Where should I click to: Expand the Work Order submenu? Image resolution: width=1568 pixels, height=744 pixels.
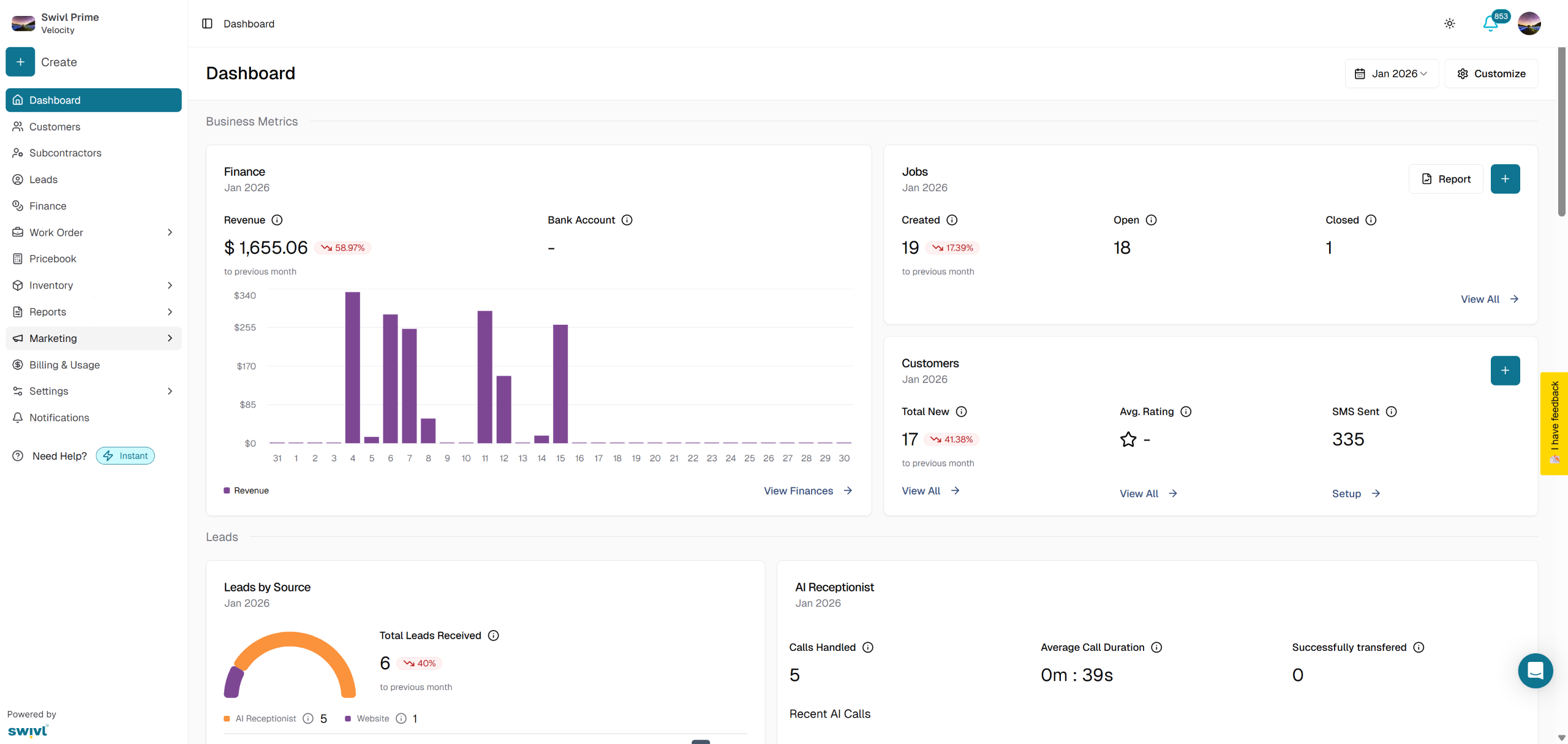coord(170,232)
